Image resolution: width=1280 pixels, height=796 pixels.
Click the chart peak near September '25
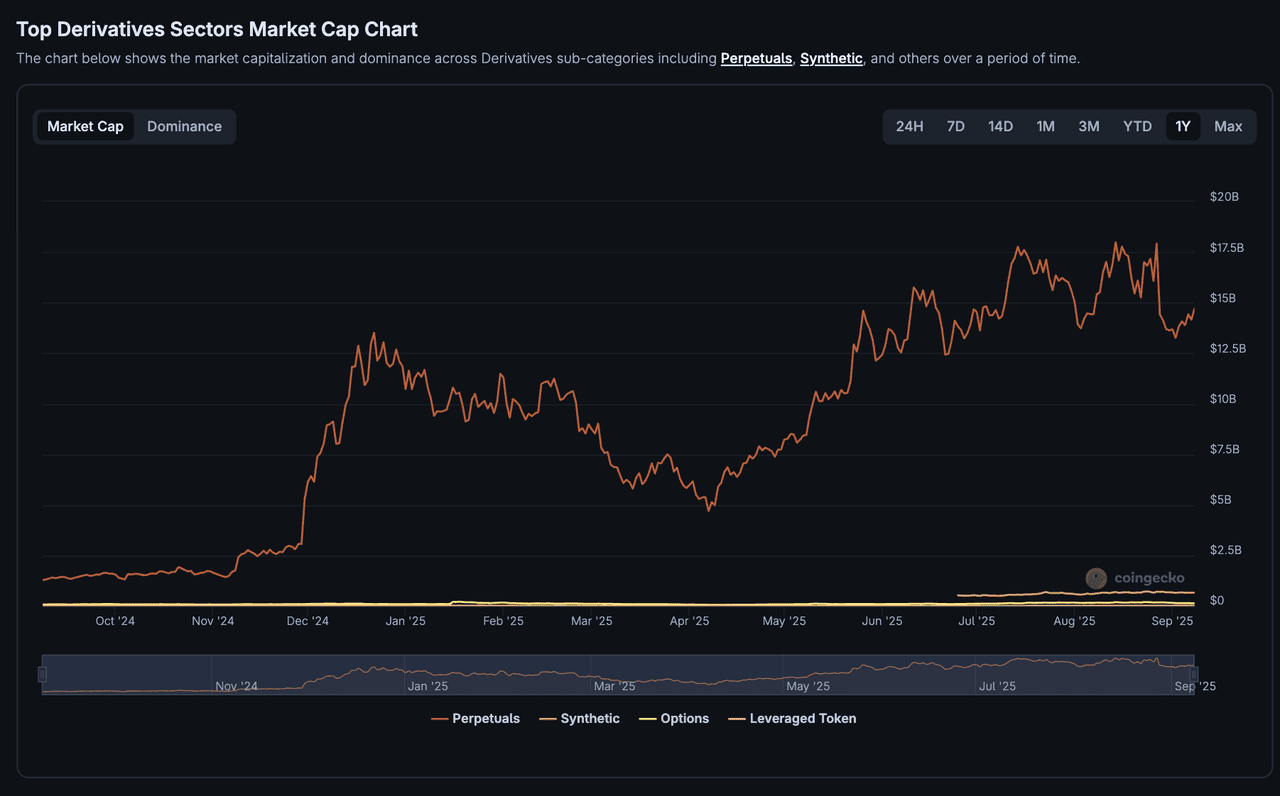pyautogui.click(x=1156, y=243)
